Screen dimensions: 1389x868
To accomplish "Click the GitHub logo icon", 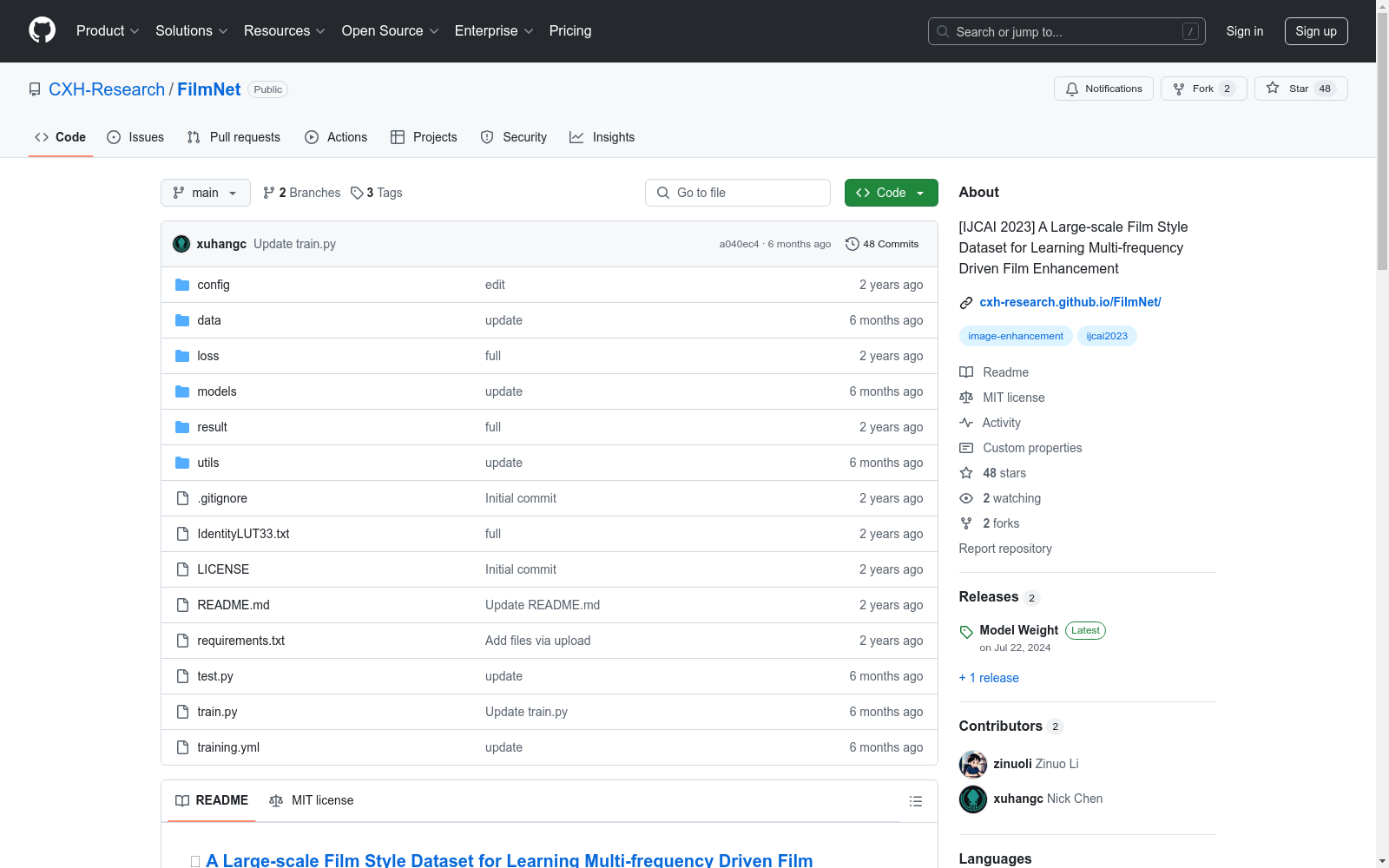I will point(42,30).
